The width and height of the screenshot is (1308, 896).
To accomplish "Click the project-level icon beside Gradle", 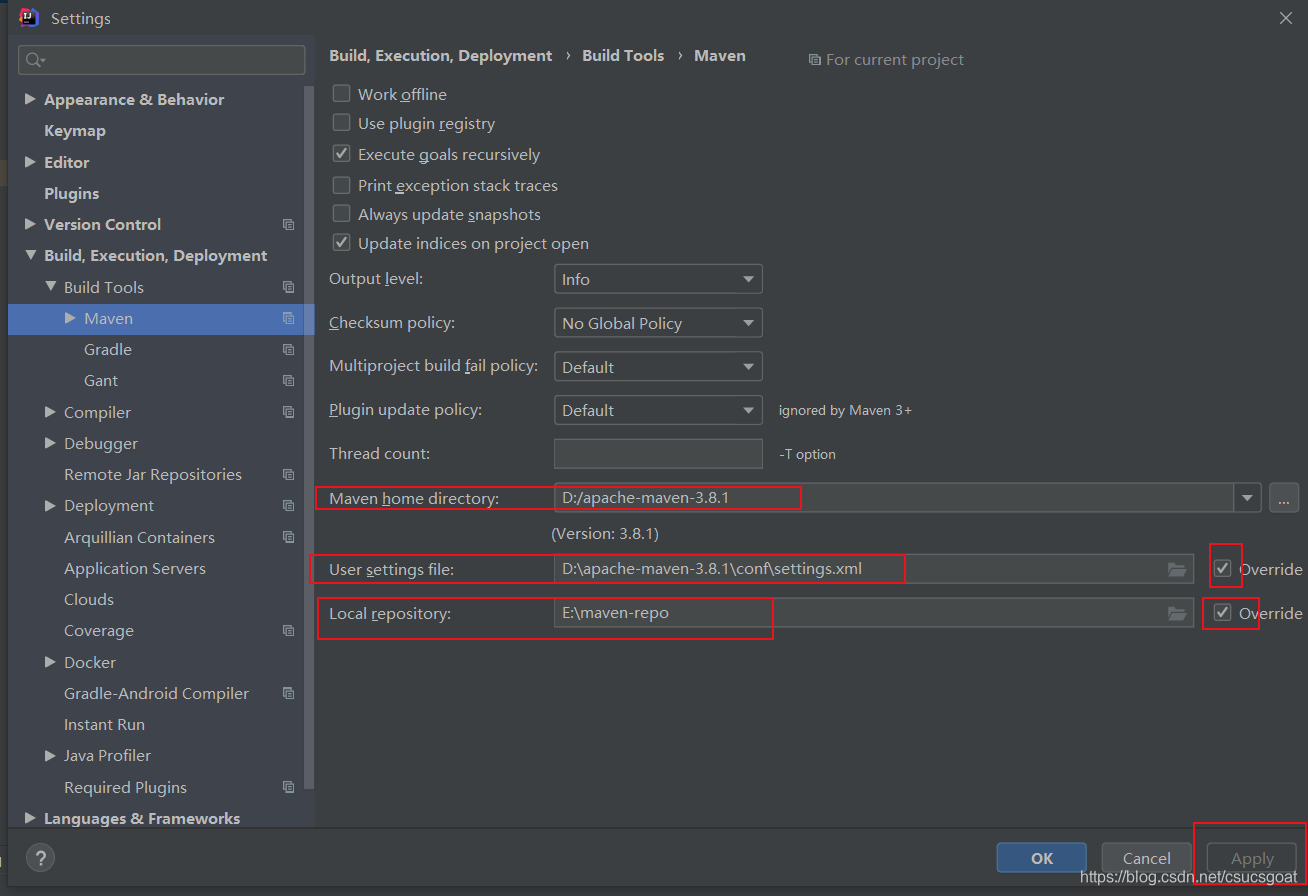I will [288, 350].
